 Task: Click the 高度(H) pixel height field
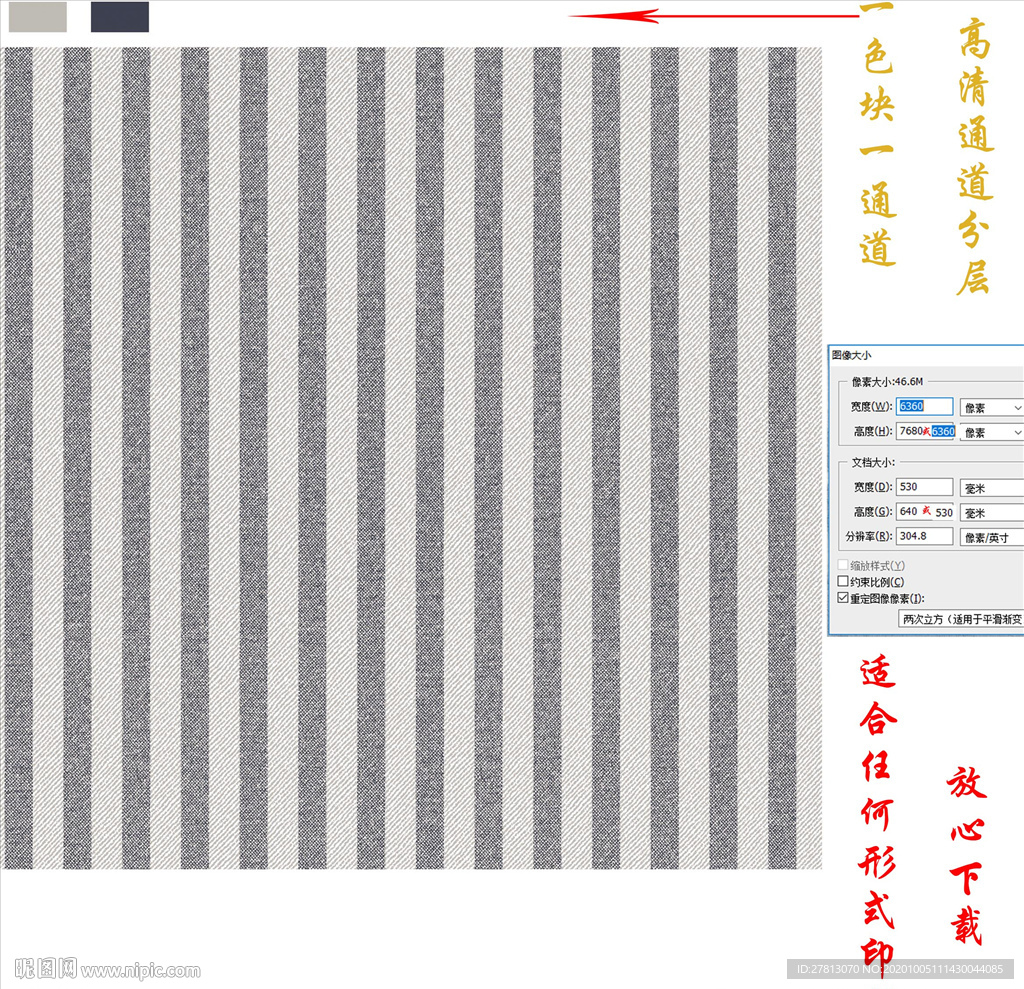point(926,431)
